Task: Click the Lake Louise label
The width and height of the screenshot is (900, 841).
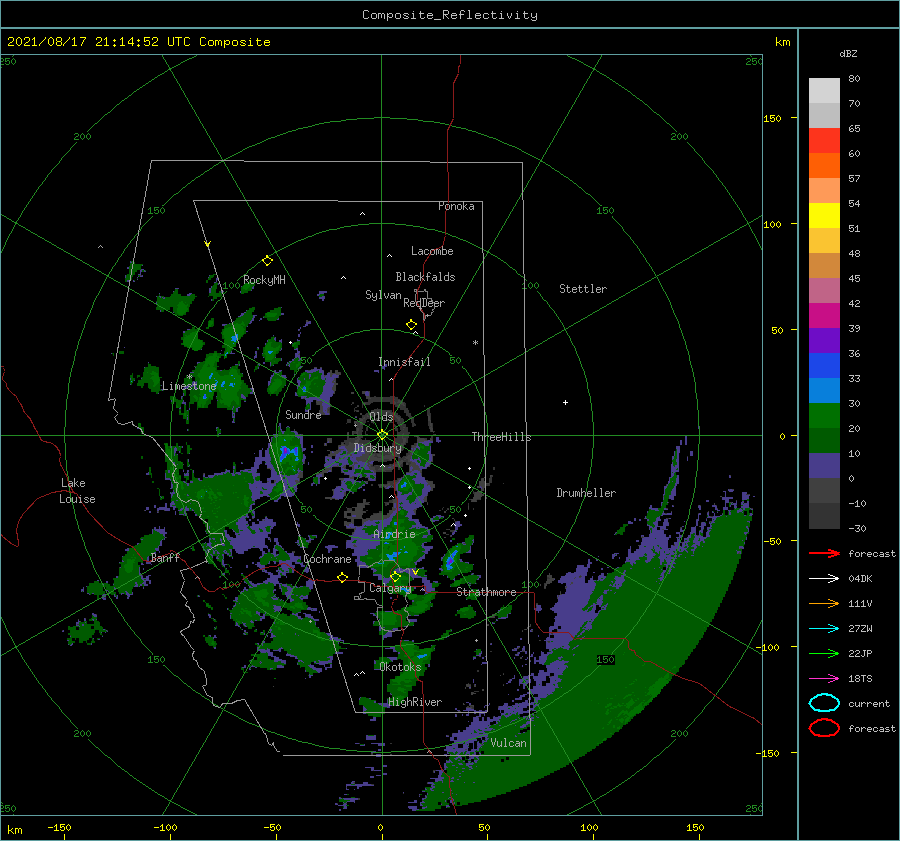Action: click(77, 491)
